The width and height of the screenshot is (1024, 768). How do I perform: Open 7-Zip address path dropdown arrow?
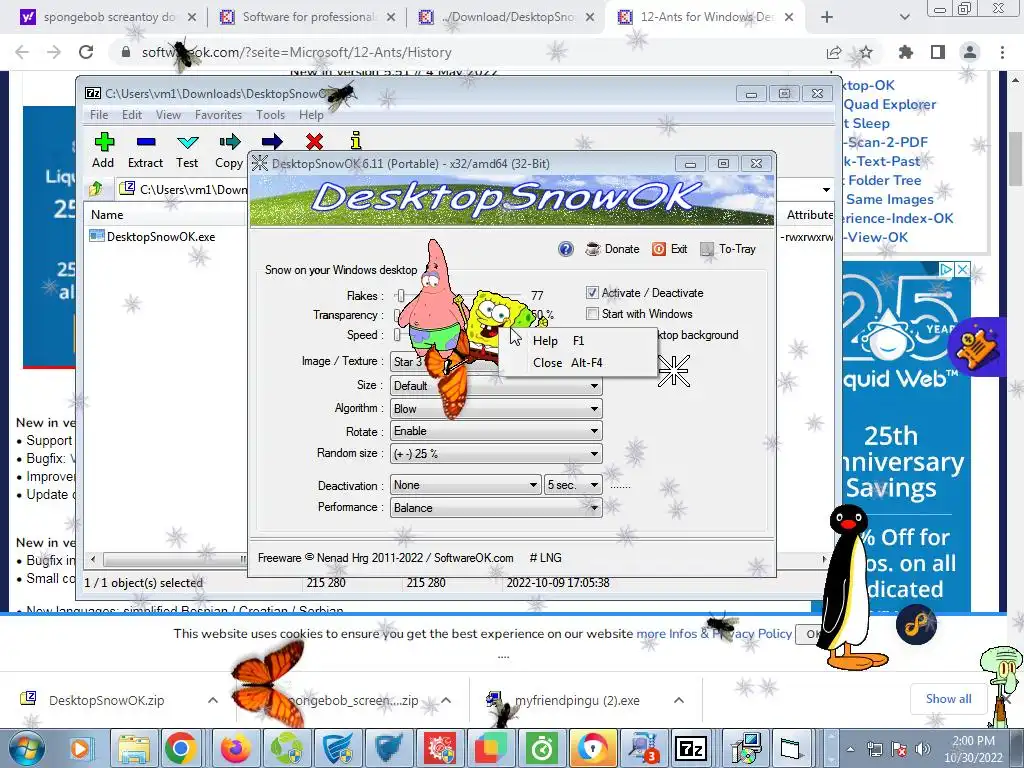coord(826,189)
